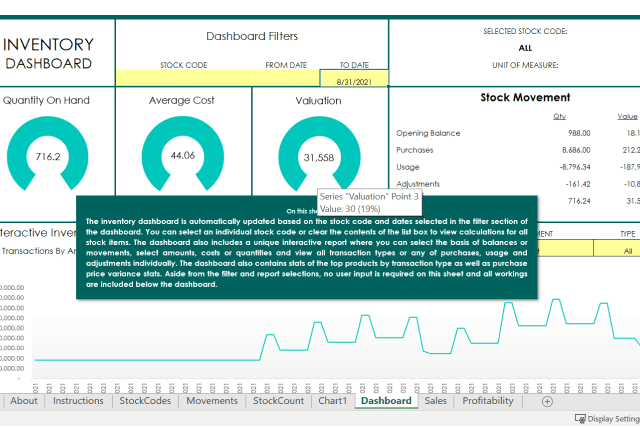The height and width of the screenshot is (440, 640).
Task: Add a new sheet with plus icon
Action: point(547,402)
